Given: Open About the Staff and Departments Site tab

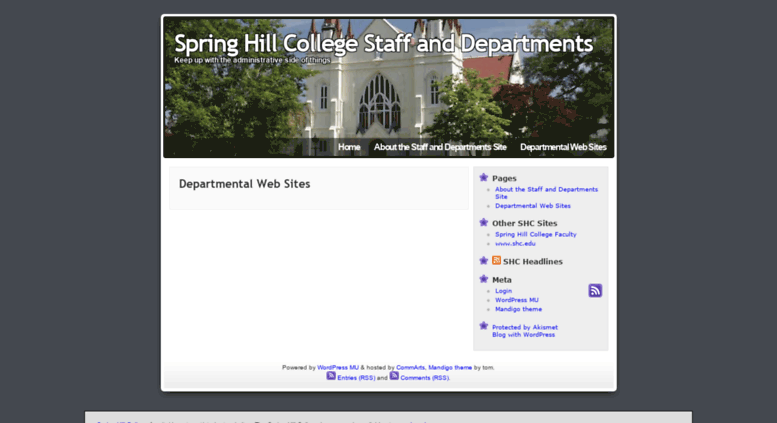Looking at the screenshot, I should (x=440, y=147).
